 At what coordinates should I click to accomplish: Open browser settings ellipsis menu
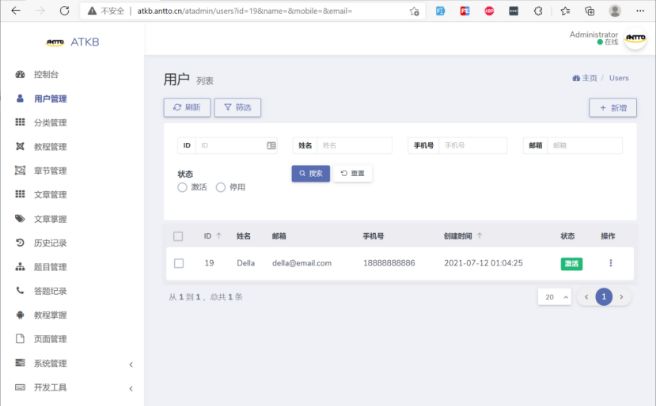[x=640, y=11]
